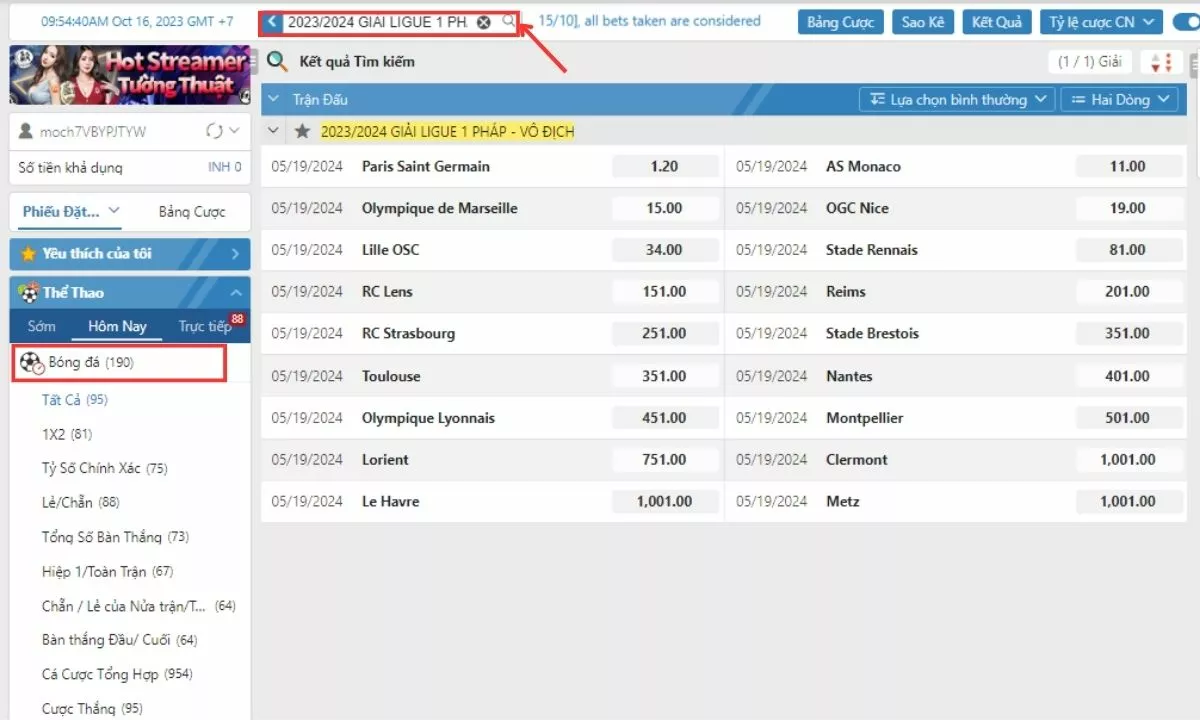The image size is (1200, 720).
Task: Select Tỷ Số Chính Xác (75) market
Action: point(105,468)
